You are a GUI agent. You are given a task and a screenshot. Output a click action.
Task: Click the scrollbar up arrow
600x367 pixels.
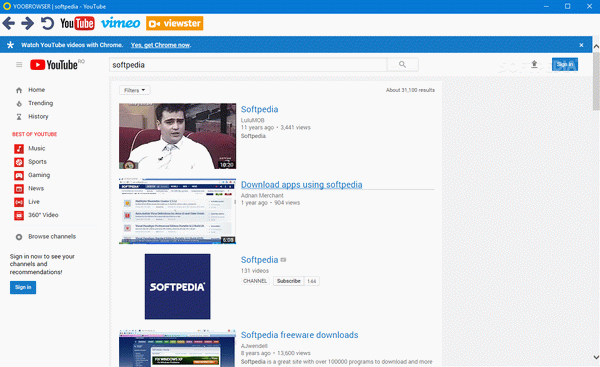click(596, 46)
